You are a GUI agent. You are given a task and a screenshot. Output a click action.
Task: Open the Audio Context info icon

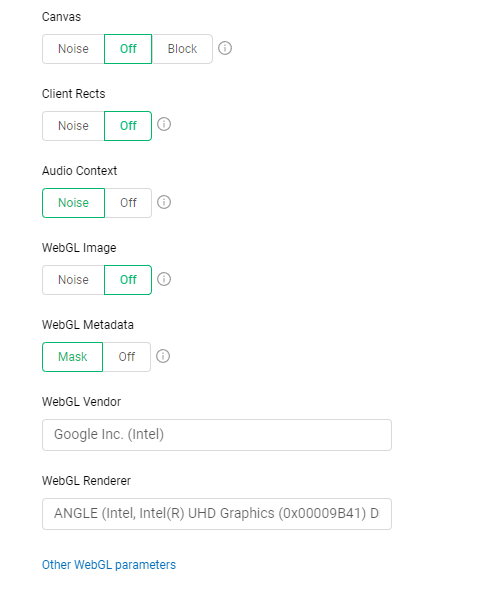pos(164,202)
